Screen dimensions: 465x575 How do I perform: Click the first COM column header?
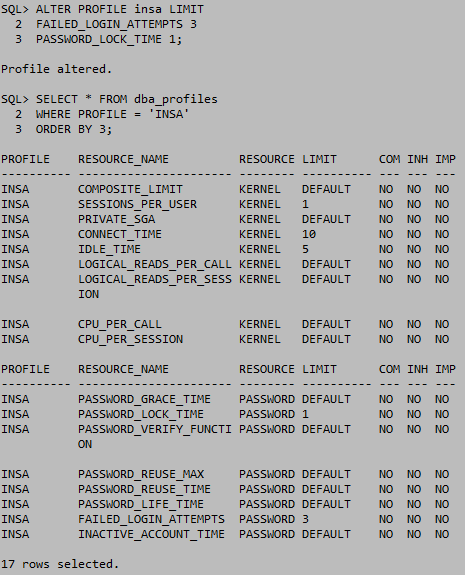(389, 159)
